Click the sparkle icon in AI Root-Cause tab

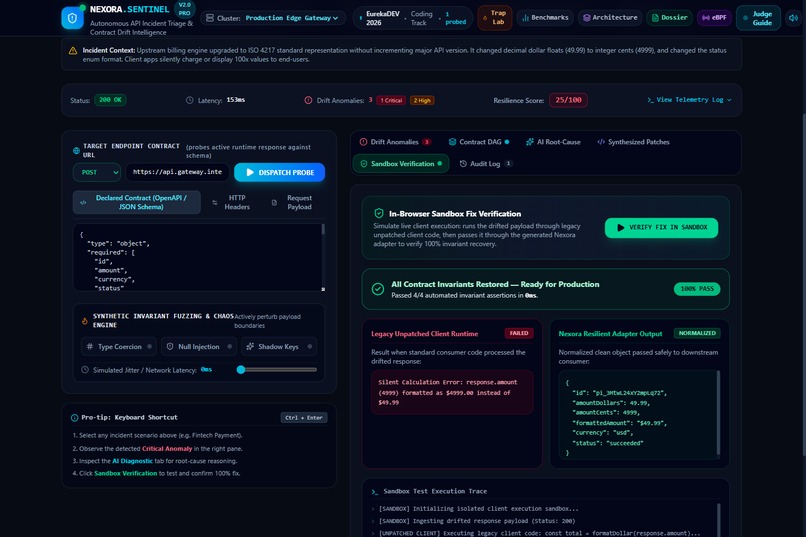(530, 142)
